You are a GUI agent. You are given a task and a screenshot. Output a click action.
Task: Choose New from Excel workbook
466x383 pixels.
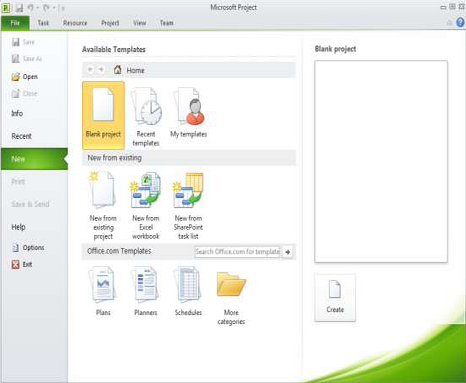[x=146, y=205]
